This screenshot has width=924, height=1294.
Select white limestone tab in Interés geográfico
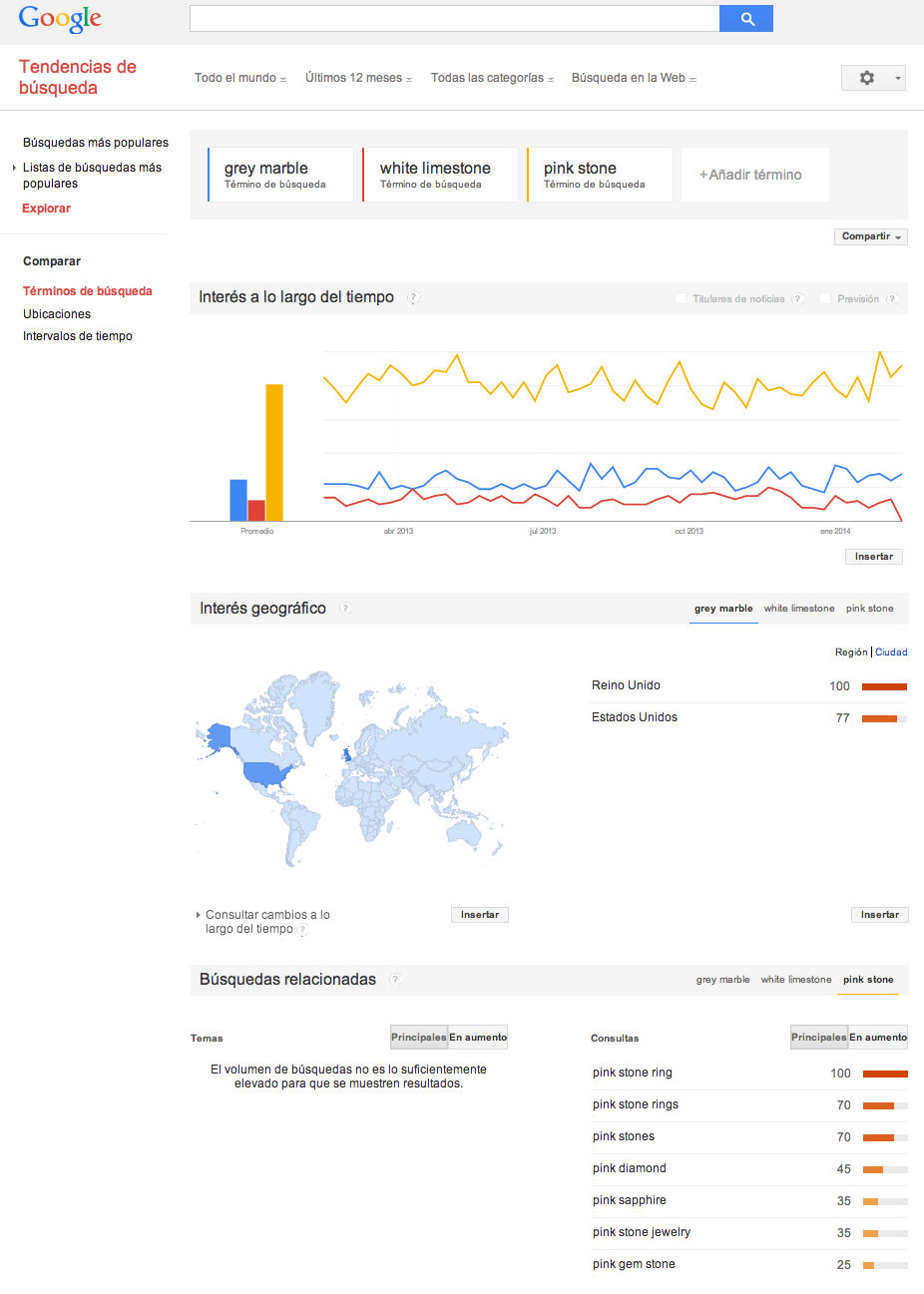(798, 609)
